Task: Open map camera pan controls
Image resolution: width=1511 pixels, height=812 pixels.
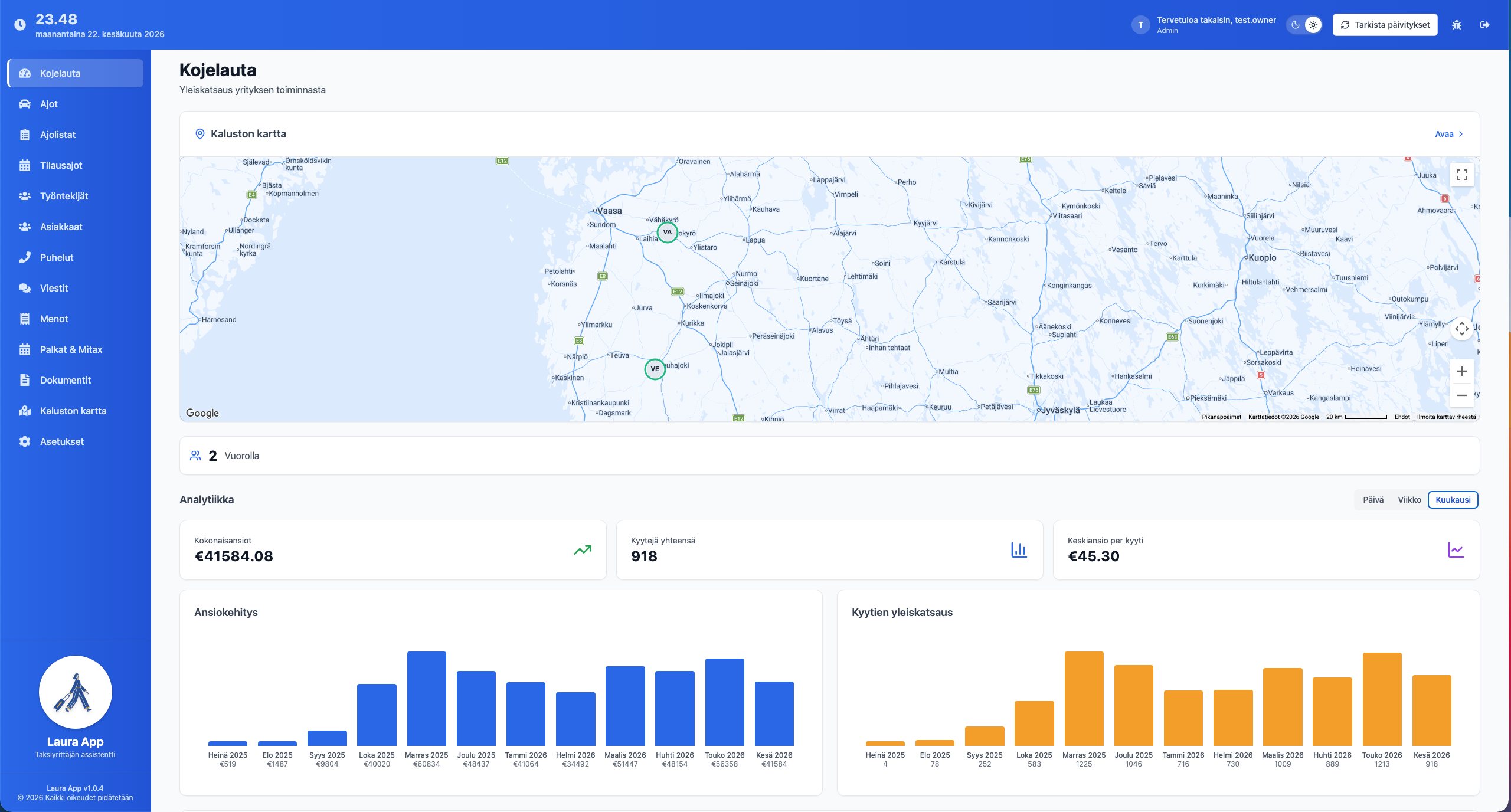Action: 1461,329
